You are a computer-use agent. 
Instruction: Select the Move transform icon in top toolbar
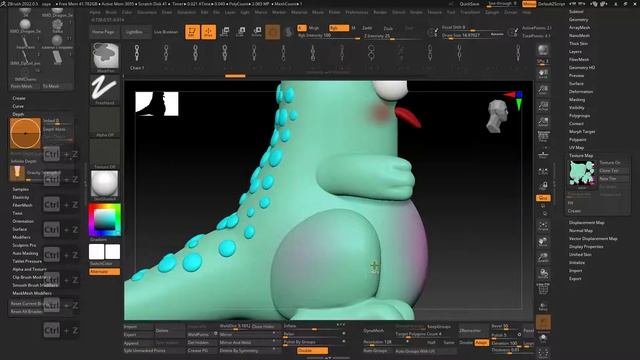pyautogui.click(x=224, y=32)
